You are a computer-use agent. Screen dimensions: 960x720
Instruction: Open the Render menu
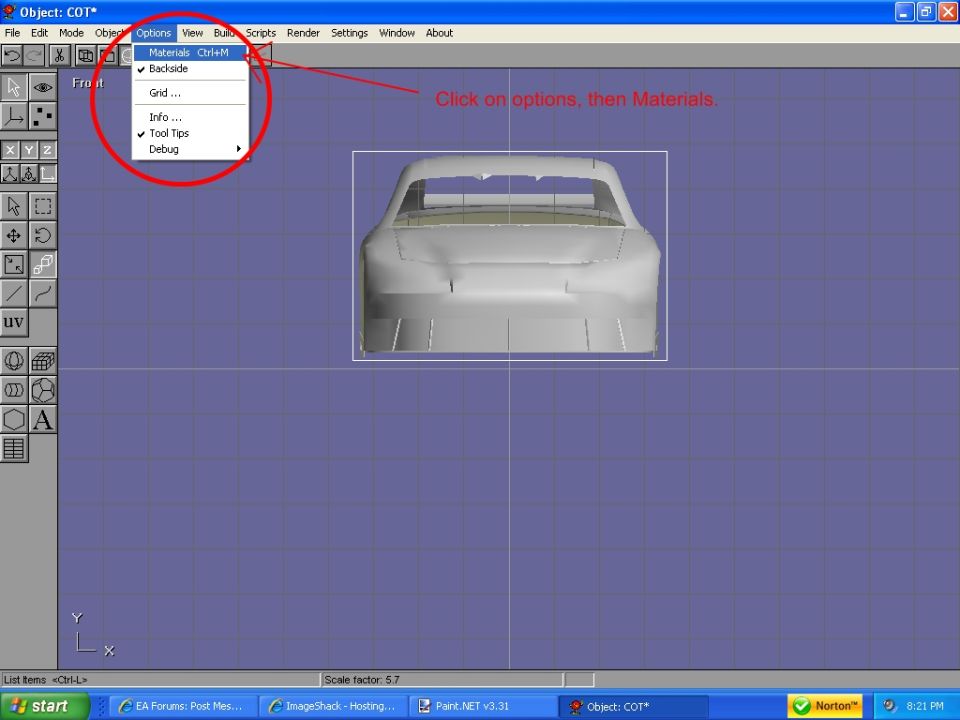(x=303, y=33)
